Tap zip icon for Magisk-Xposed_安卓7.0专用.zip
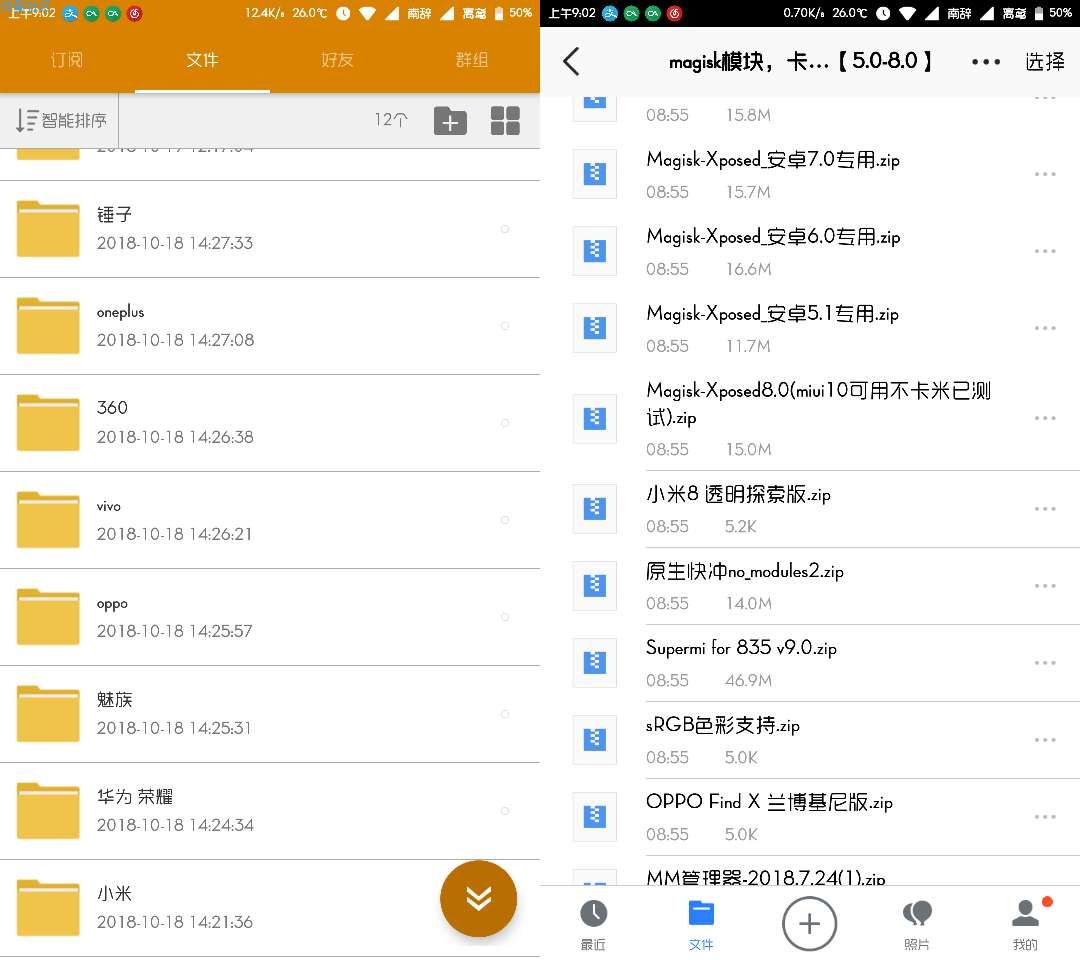Screen dimensions: 1080x960 click(x=595, y=174)
